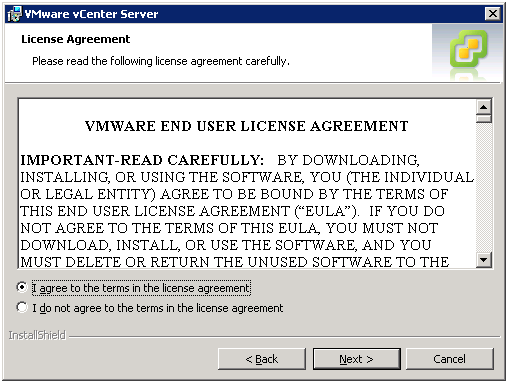Viewport: 508px width, 383px height.
Task: Click the 'License Agreement' header title
Action: (76, 39)
